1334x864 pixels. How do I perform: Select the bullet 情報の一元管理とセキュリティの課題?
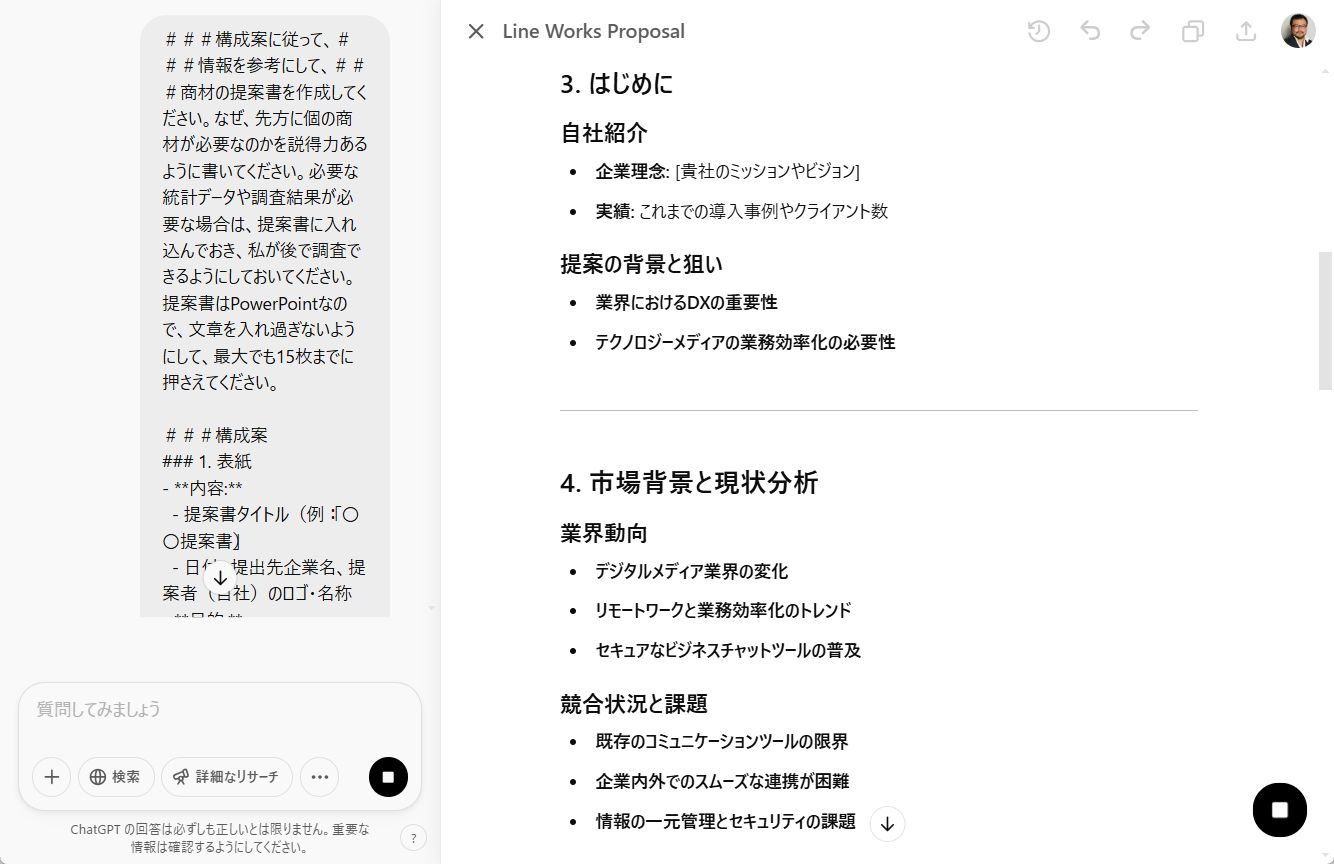click(725, 821)
